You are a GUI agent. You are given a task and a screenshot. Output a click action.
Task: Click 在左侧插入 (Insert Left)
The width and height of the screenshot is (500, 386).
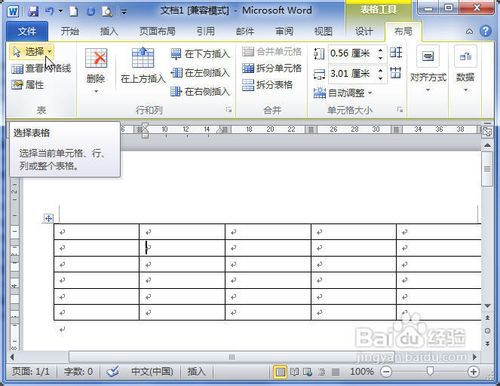coord(200,73)
